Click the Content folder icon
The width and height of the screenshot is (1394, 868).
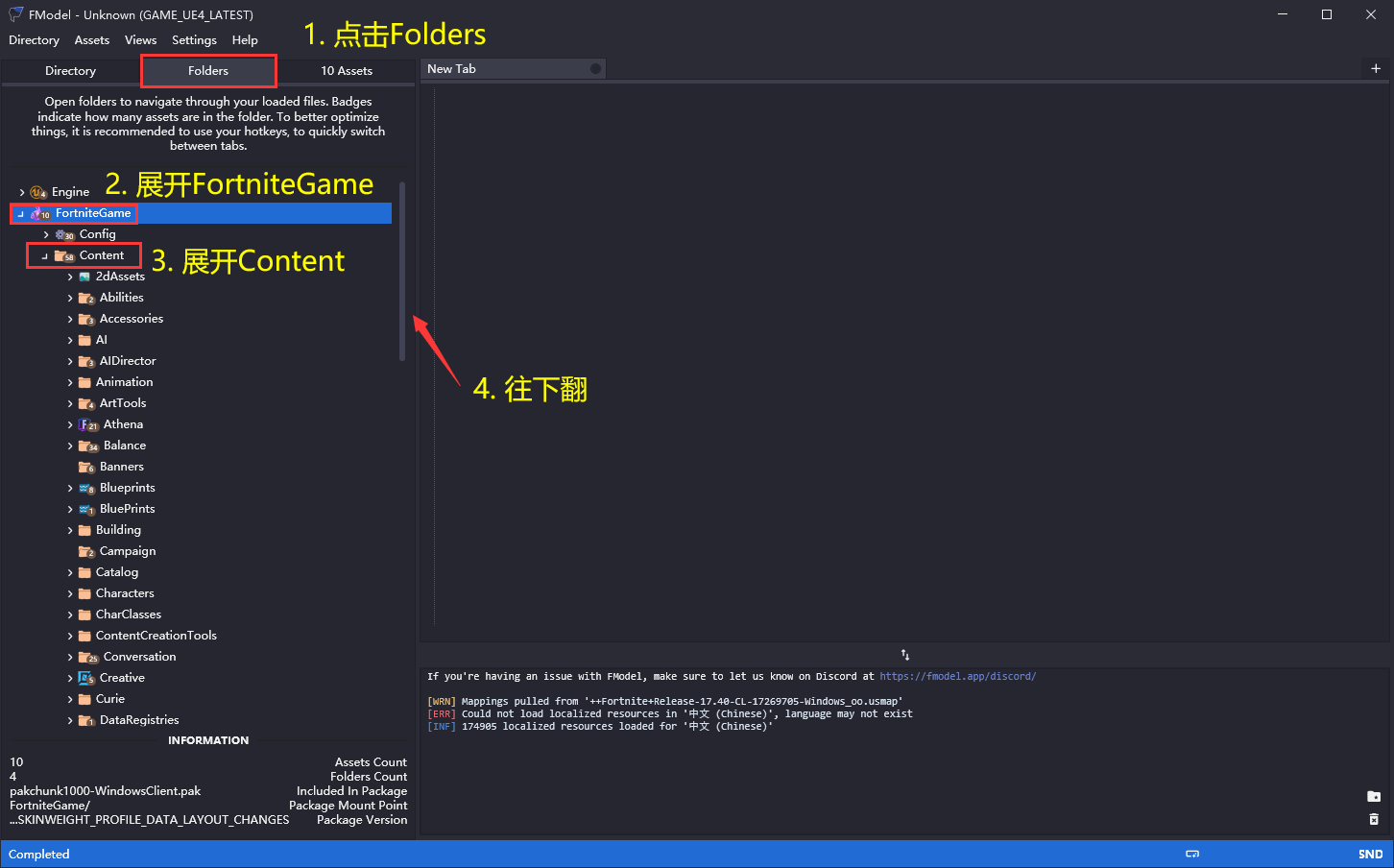coord(64,255)
